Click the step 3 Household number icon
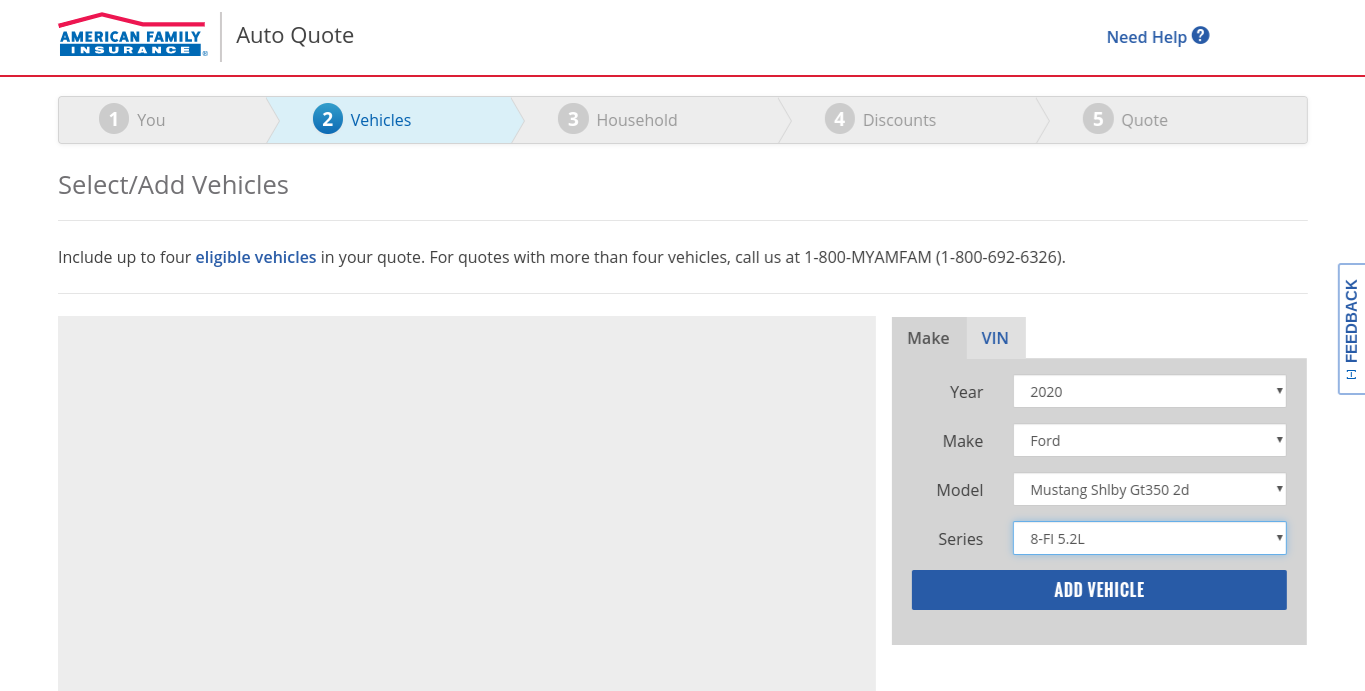Image resolution: width=1365 pixels, height=691 pixels. coord(573,120)
